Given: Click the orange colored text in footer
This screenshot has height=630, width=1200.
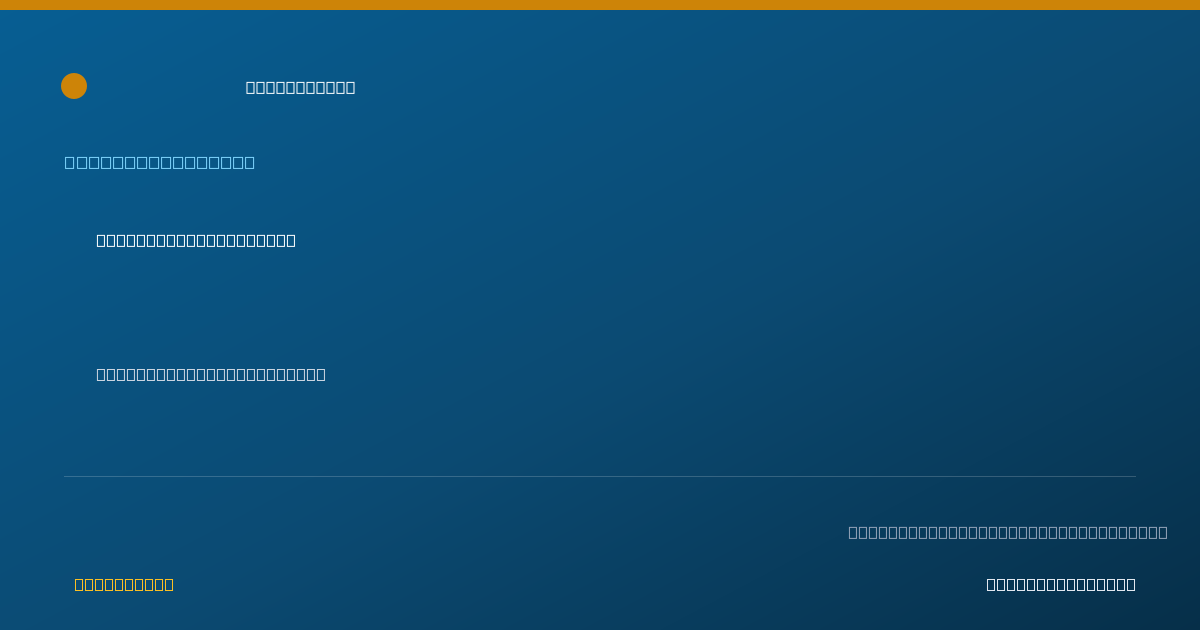Looking at the screenshot, I should pos(124,584).
